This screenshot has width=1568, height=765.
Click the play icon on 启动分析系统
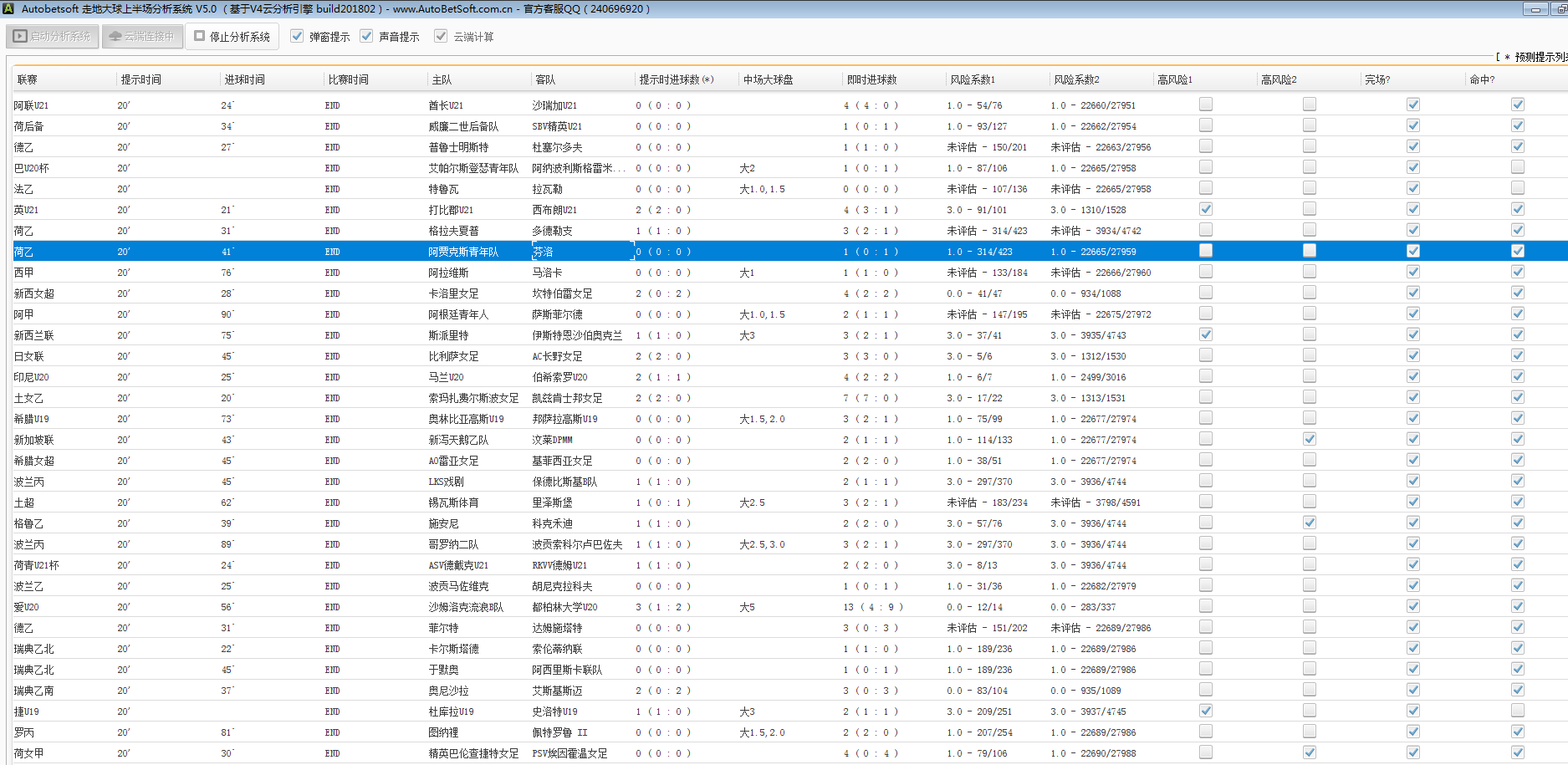(x=20, y=37)
